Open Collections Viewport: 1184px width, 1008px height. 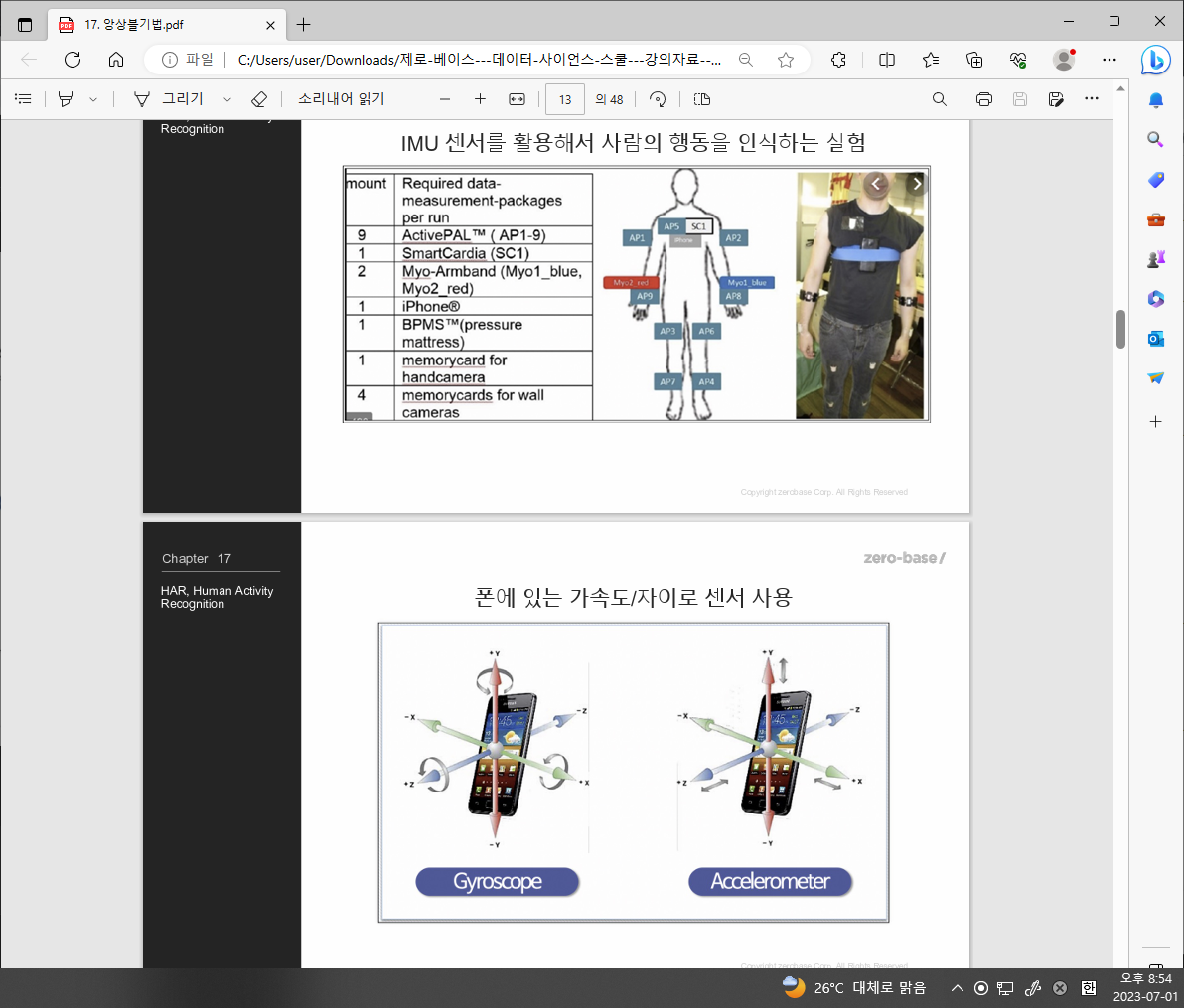[x=974, y=60]
